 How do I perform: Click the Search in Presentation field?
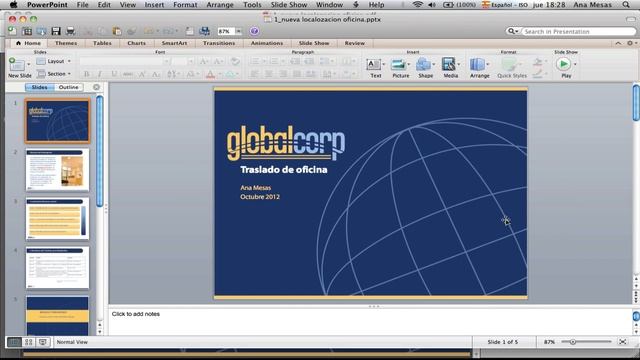578,31
